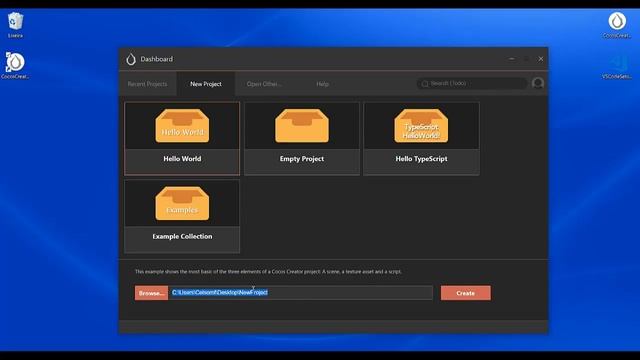Switch to the Recent Projects tab
The image size is (640, 360).
(147, 84)
